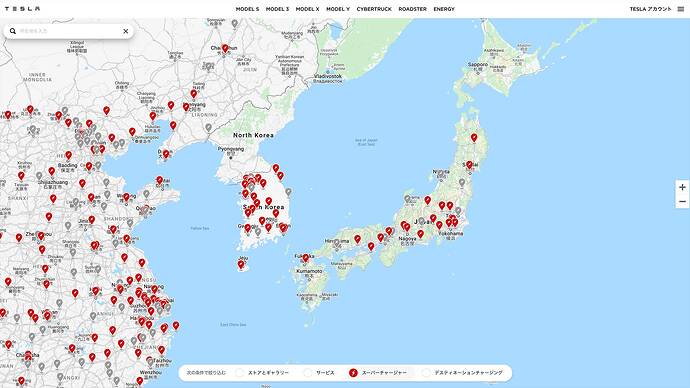This screenshot has height=388, width=690.
Task: Select the red pin at Tieling
Action: tap(194, 94)
